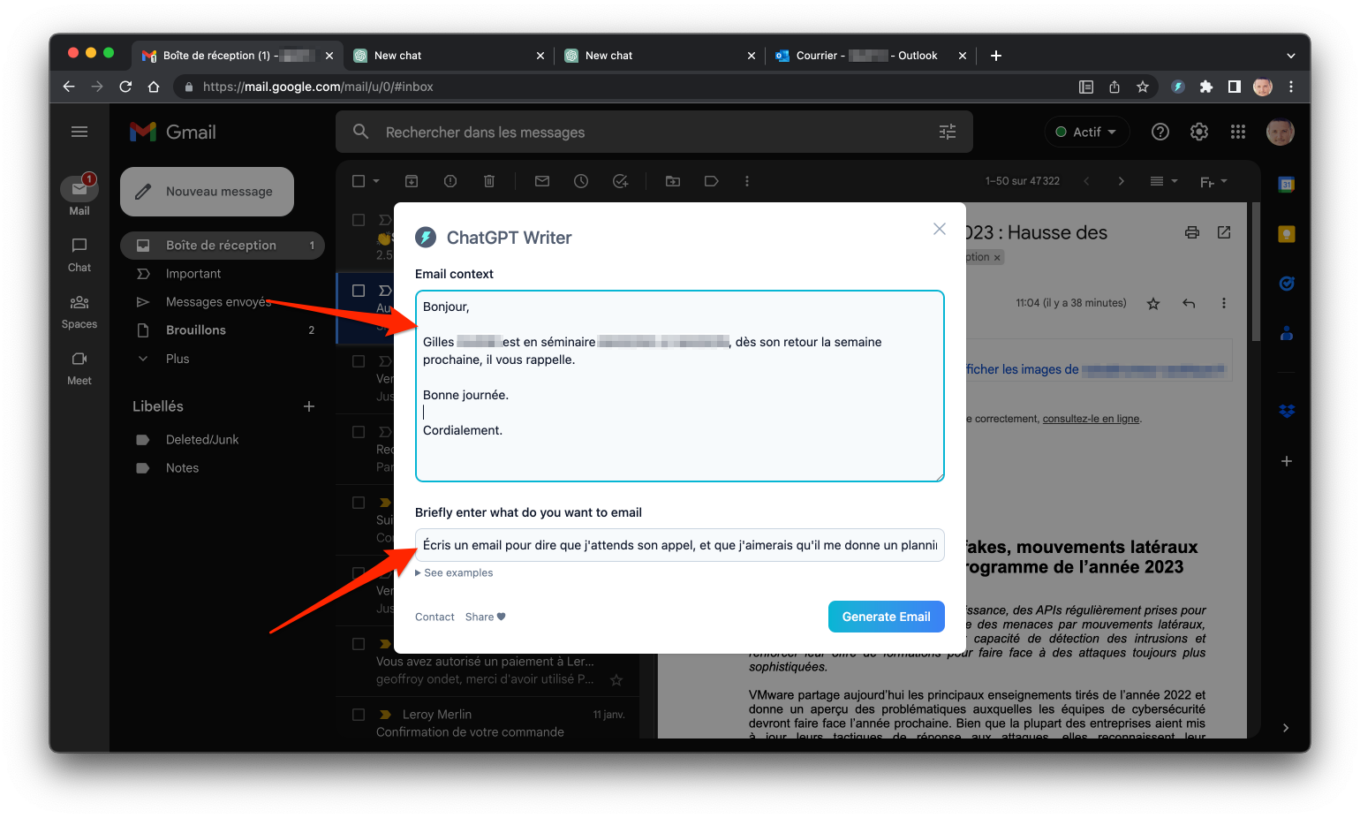Open the Gmail help question mark icon

tap(1160, 132)
